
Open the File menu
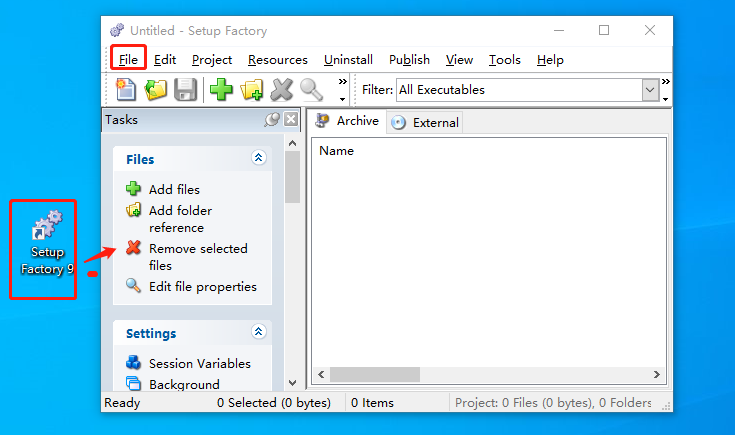[x=128, y=60]
